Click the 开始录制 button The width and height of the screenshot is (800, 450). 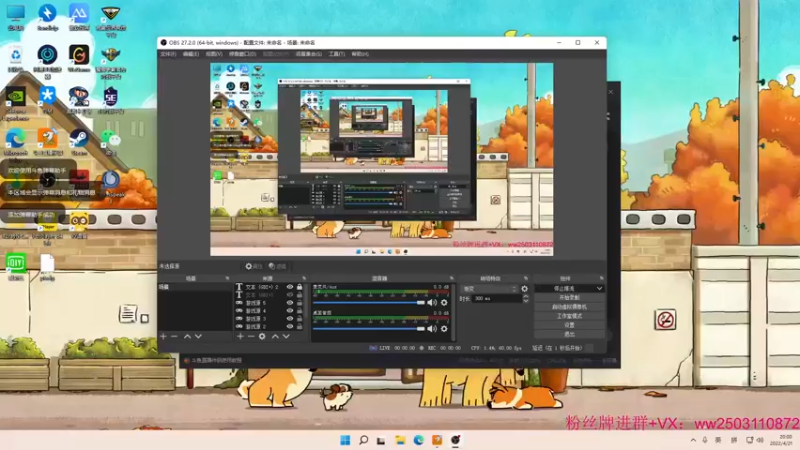569,297
